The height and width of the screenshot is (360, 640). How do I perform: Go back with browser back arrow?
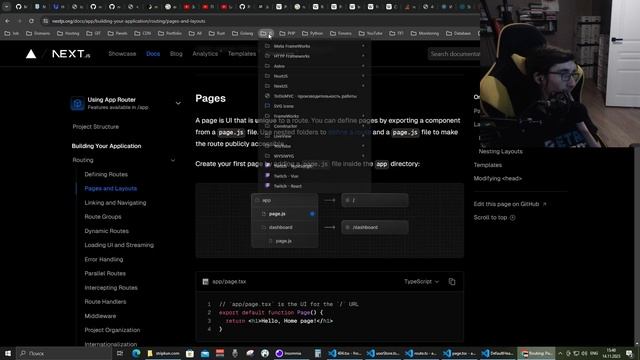(x=7, y=21)
